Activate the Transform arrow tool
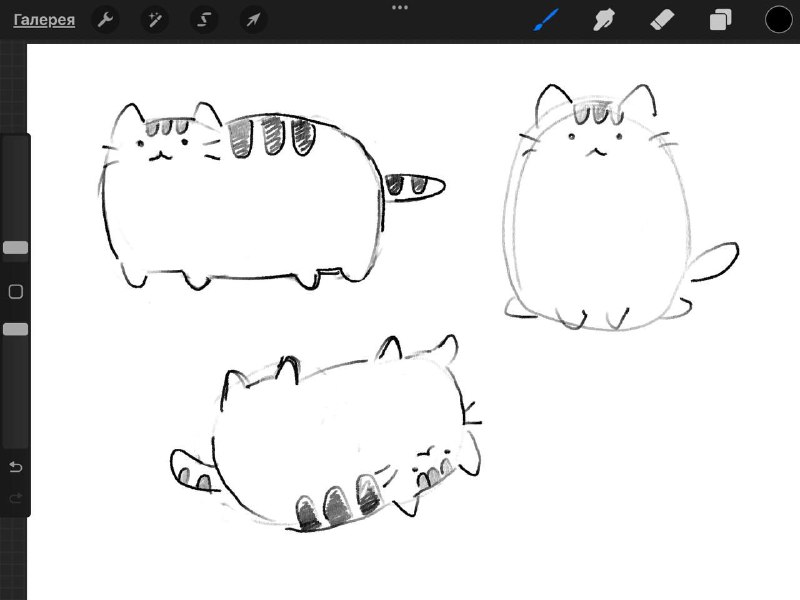800x600 pixels. pyautogui.click(x=254, y=20)
